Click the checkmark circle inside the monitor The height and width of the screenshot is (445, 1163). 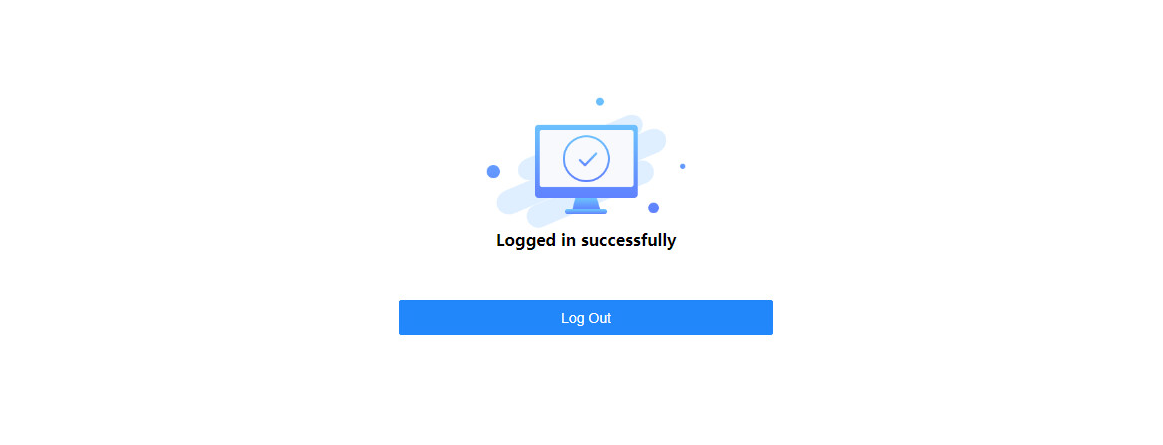click(586, 159)
